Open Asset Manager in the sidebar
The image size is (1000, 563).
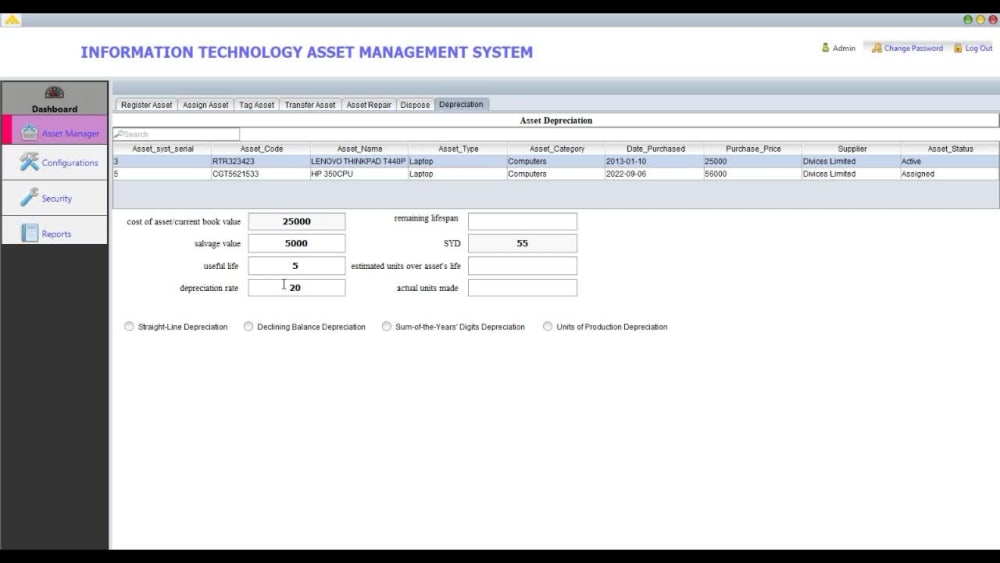click(x=55, y=130)
